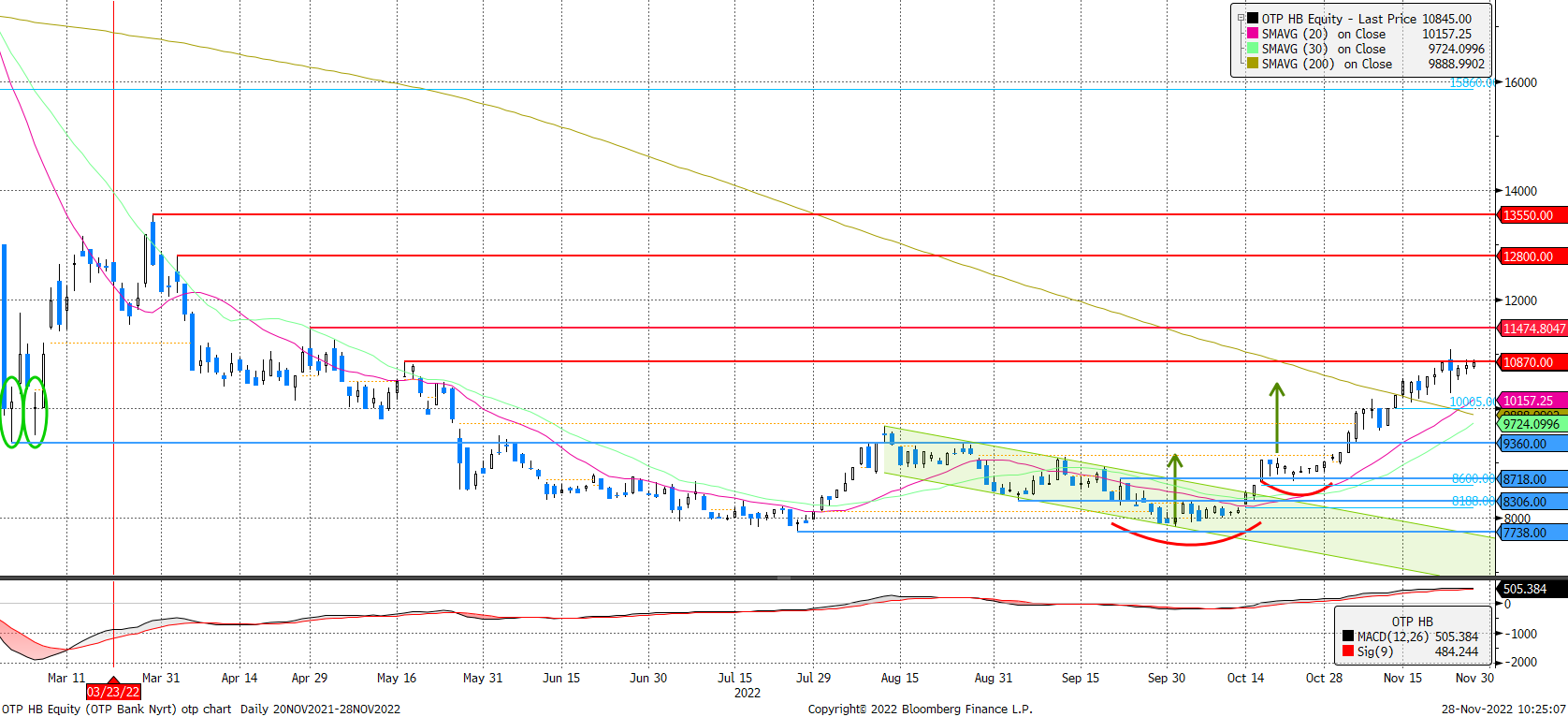Click the olive SMAVG (200) legend swatch
The image size is (1568, 717).
(x=1253, y=63)
